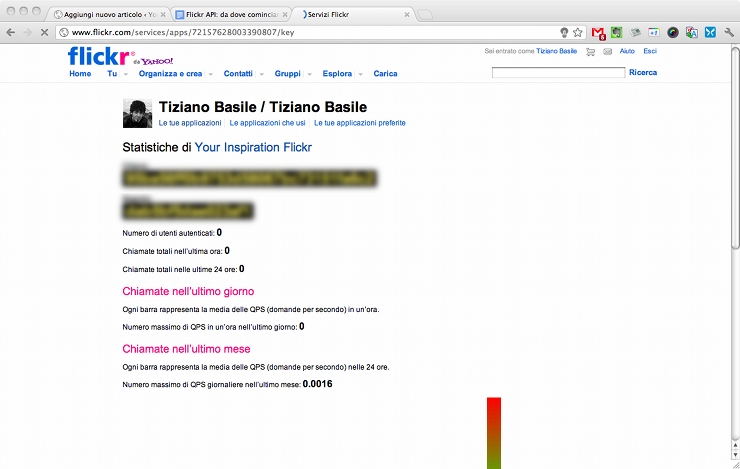
Task: Open Contatti in navigation
Action: 238,74
